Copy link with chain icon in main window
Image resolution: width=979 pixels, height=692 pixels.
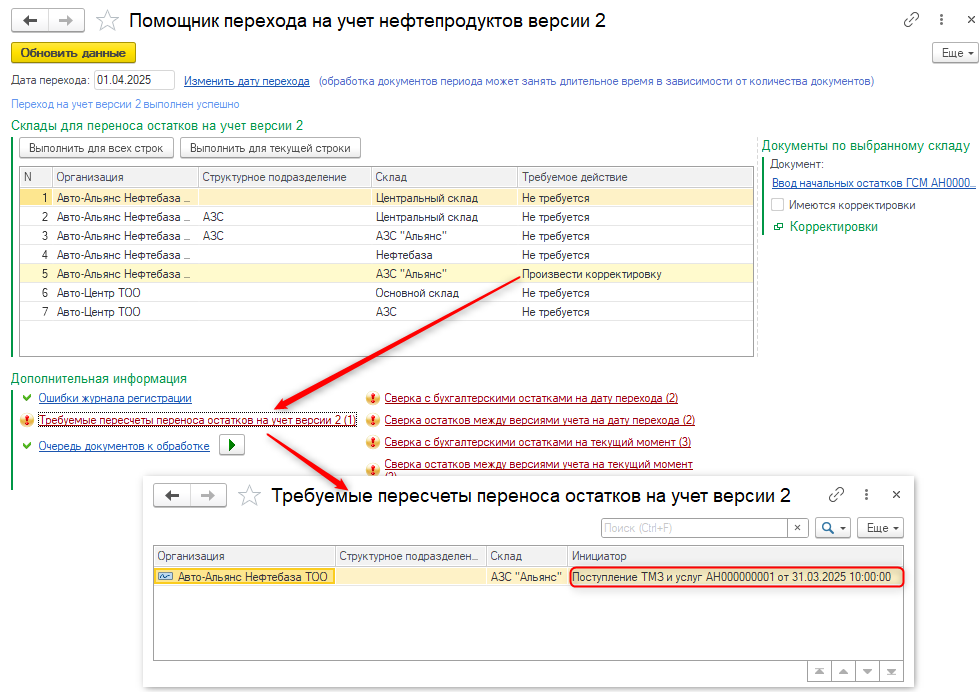point(911,20)
